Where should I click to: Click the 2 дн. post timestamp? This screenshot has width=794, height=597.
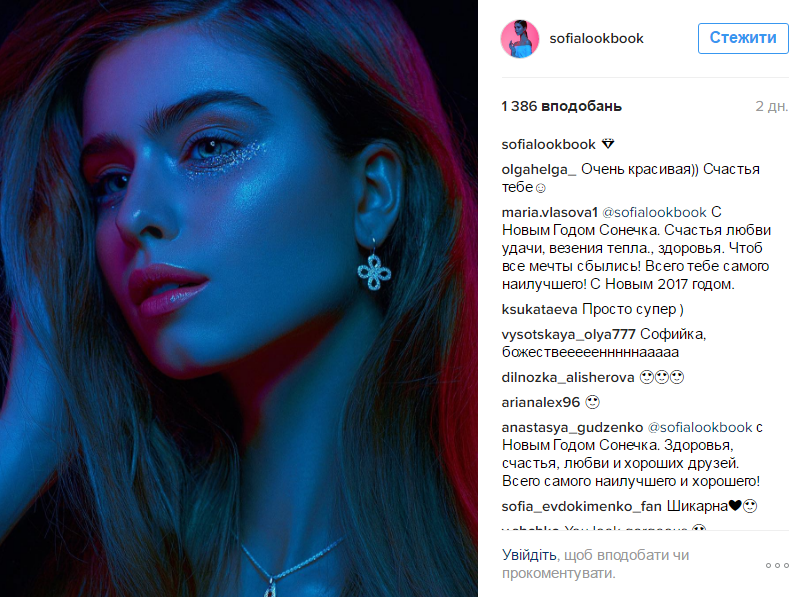tap(771, 106)
